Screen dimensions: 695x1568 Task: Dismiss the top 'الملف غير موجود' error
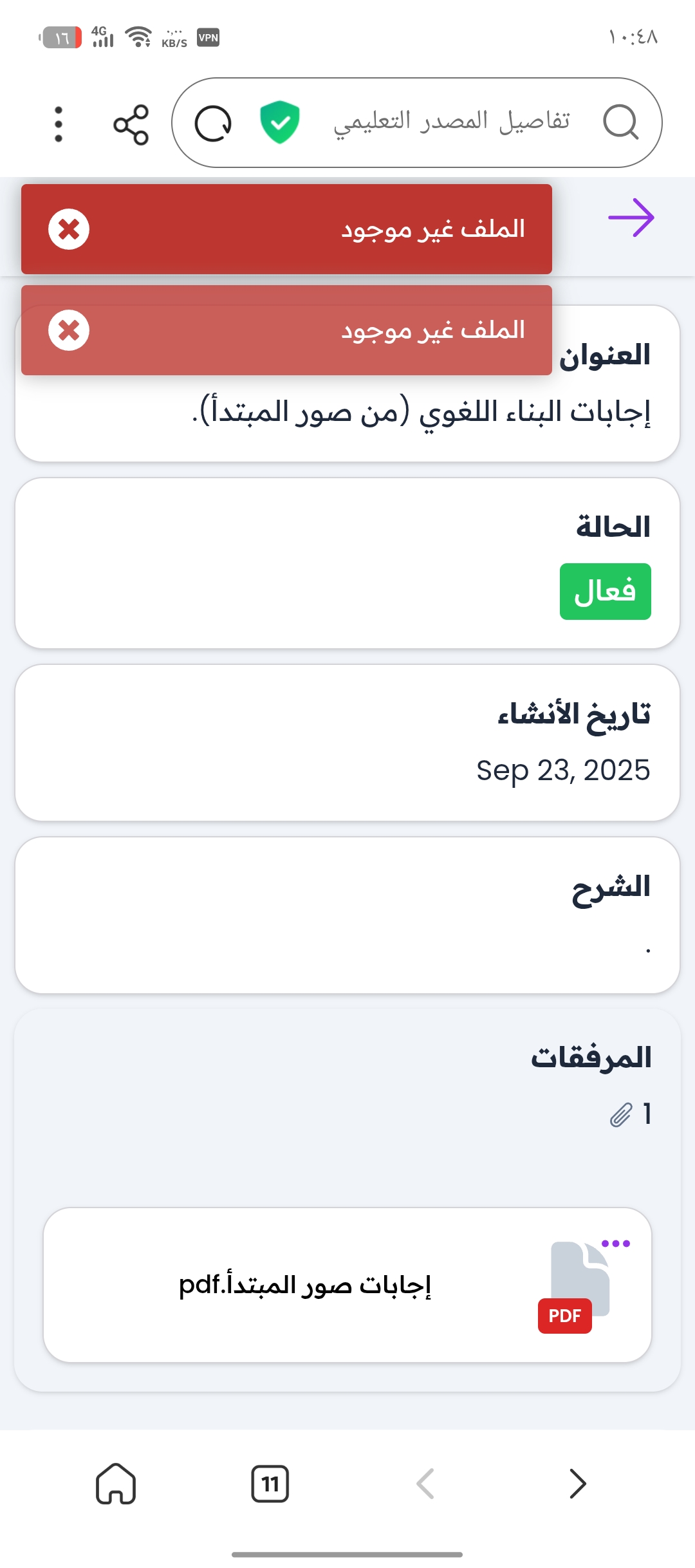(x=69, y=229)
